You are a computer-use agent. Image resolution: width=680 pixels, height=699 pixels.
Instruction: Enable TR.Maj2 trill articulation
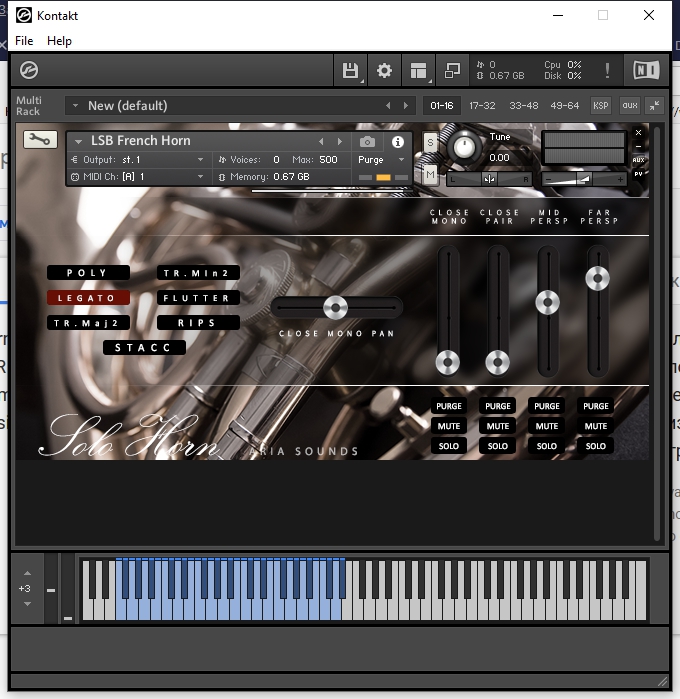88,323
